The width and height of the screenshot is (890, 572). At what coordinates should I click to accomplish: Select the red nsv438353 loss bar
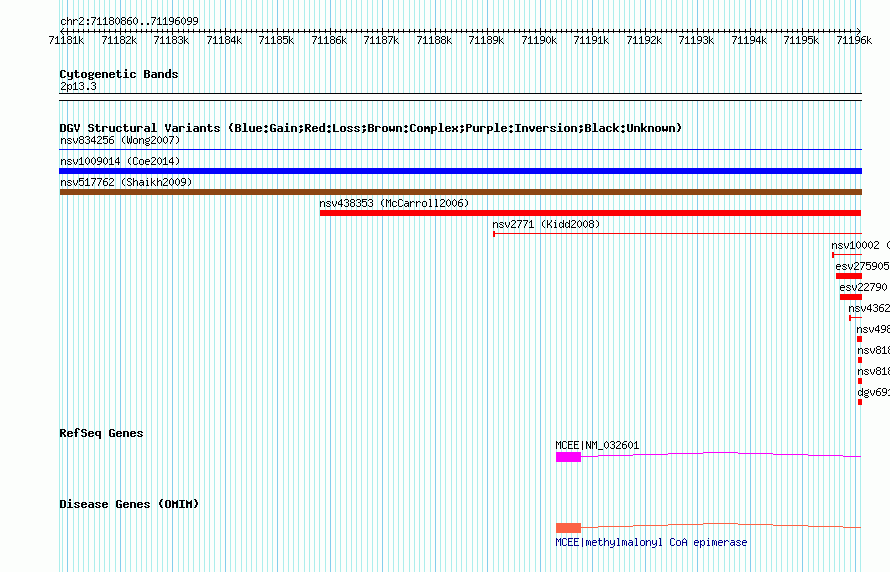pos(590,213)
